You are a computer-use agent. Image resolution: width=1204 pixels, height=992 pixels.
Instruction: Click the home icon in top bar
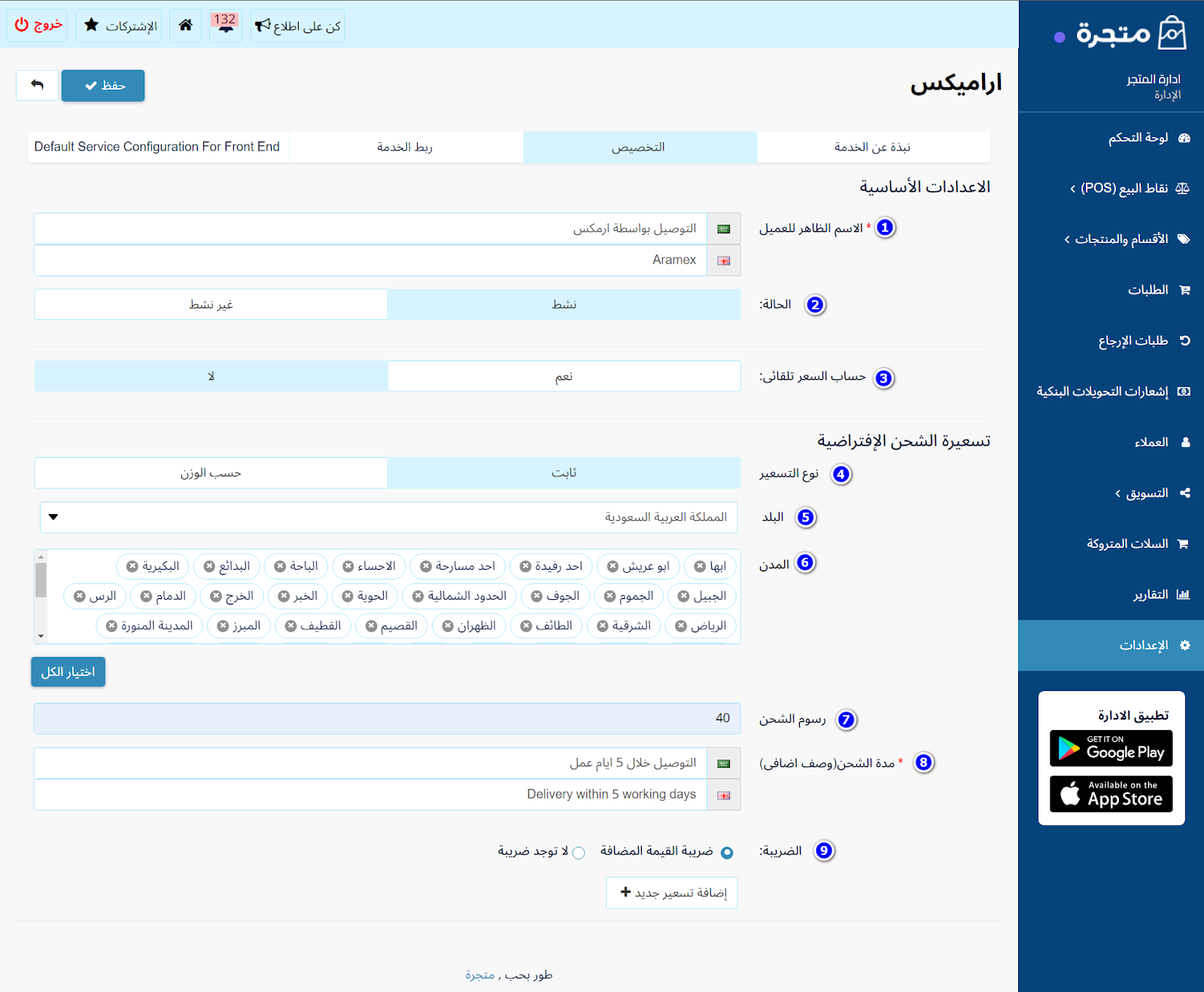(x=186, y=26)
